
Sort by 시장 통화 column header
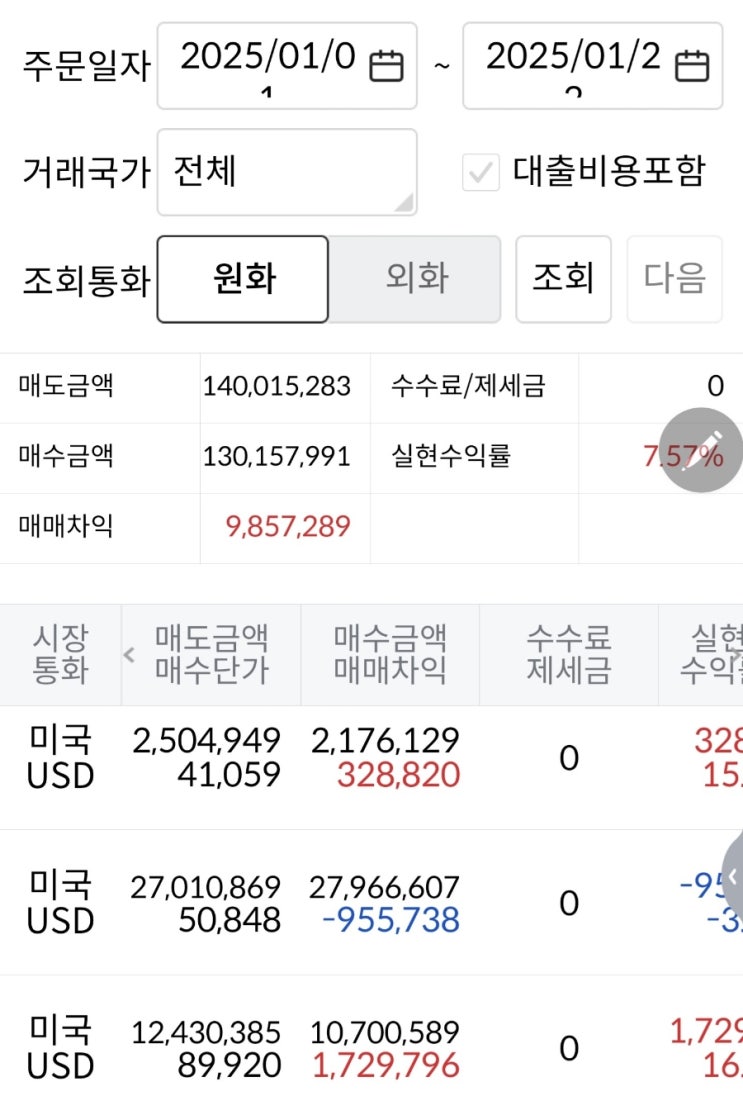tap(60, 654)
